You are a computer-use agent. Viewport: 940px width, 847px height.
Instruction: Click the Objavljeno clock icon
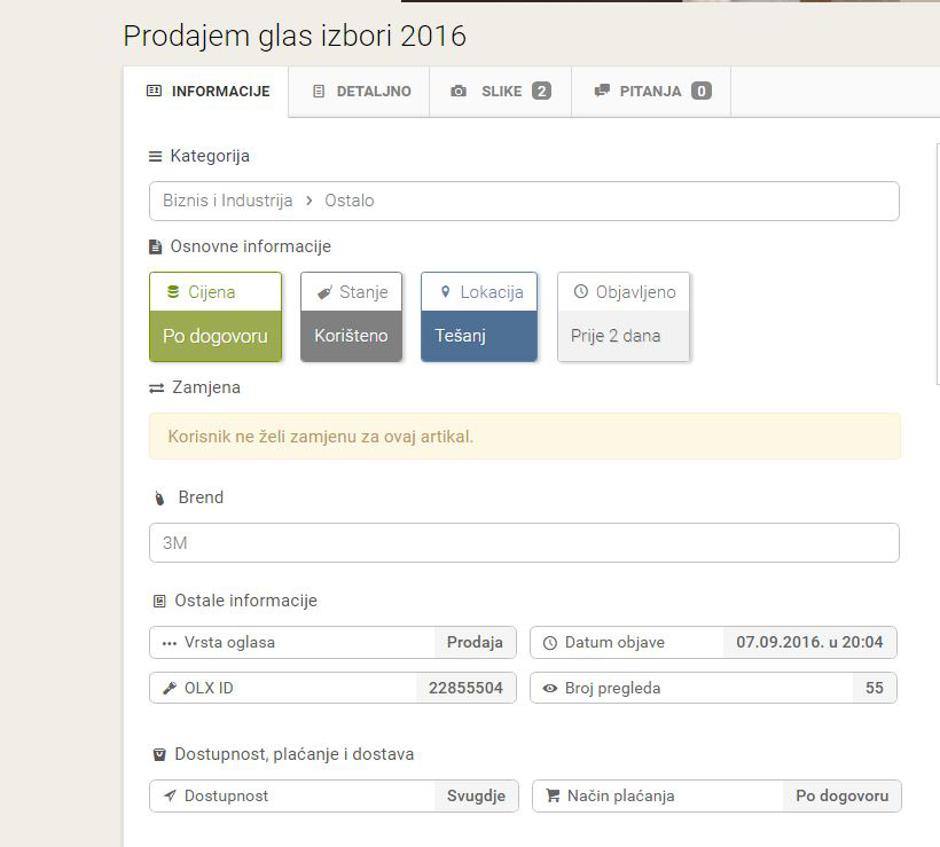coord(580,292)
